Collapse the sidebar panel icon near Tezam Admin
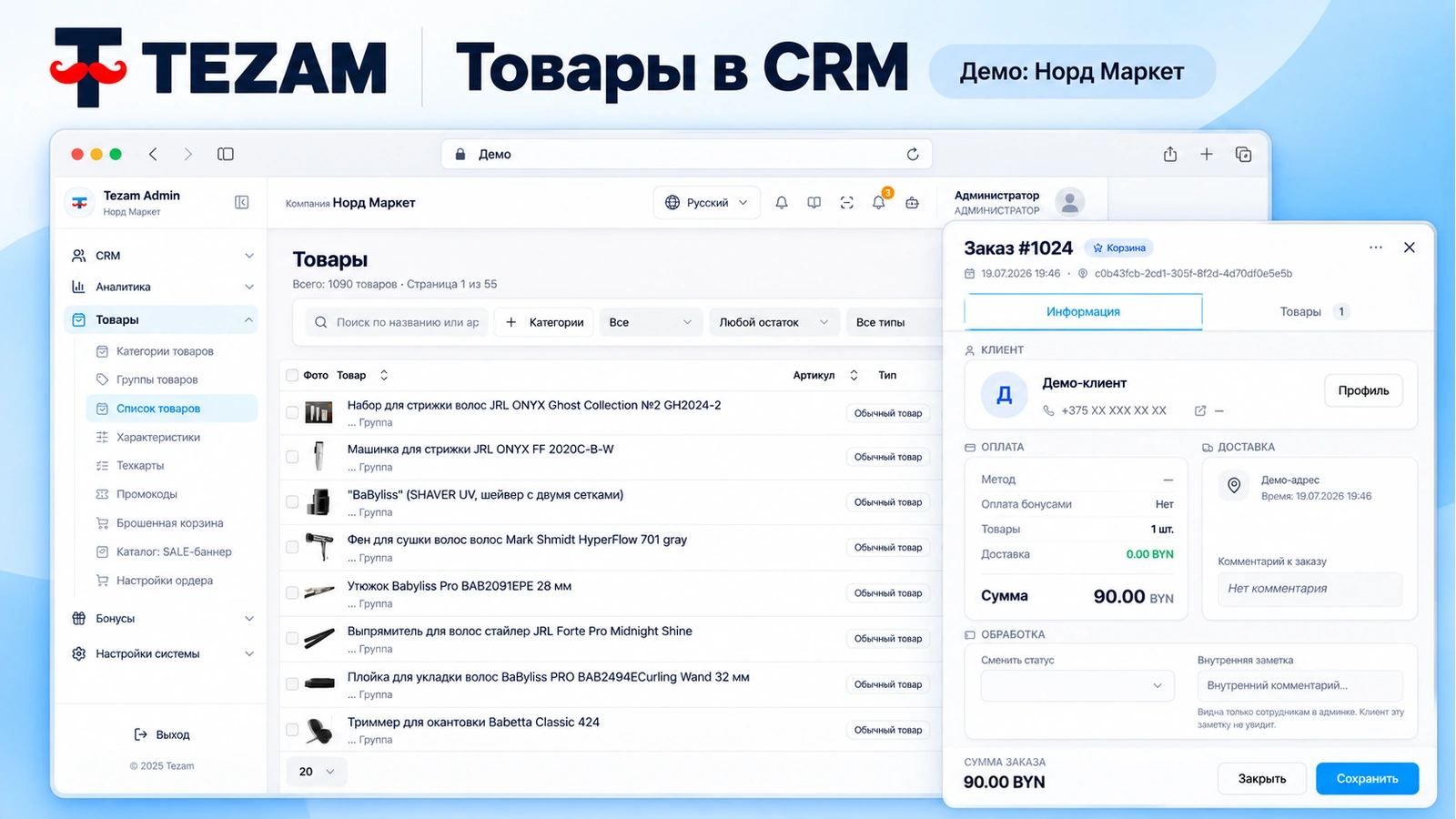The width and height of the screenshot is (1456, 819). click(x=241, y=202)
